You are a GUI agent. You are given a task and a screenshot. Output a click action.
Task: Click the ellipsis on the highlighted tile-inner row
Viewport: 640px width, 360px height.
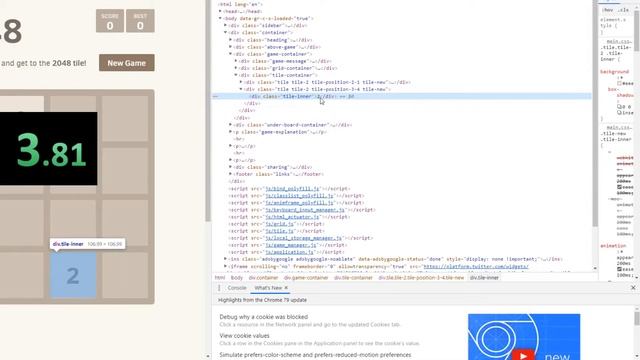[x=215, y=96]
